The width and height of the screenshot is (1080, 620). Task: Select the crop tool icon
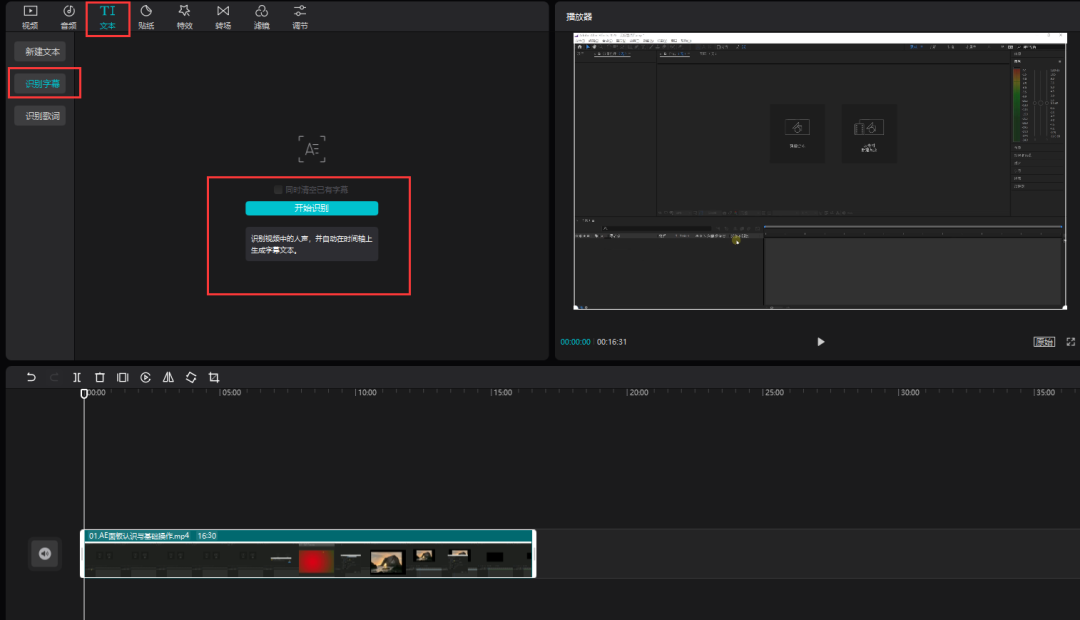pyautogui.click(x=214, y=378)
